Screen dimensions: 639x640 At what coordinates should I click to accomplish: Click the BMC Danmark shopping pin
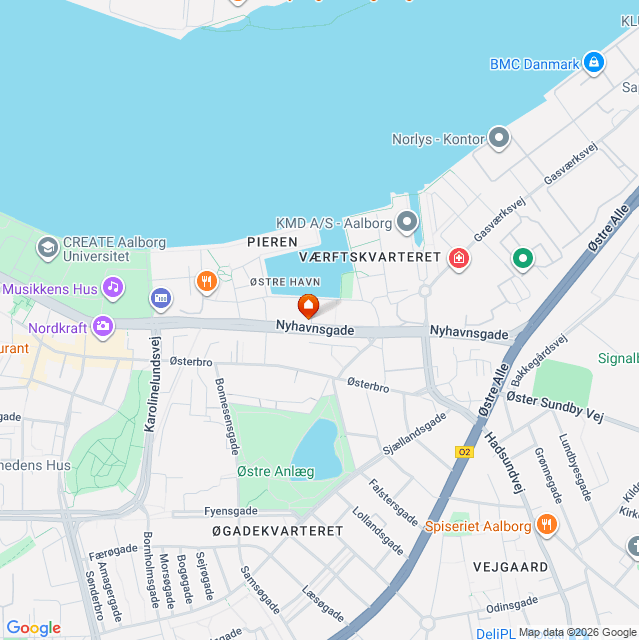[x=594, y=62]
